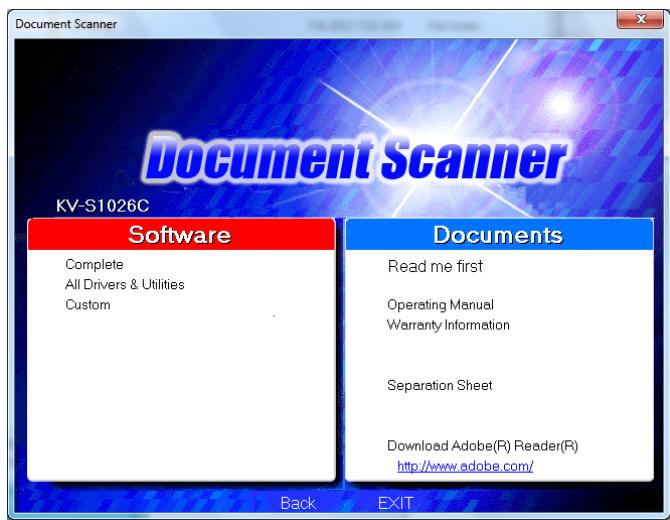670x520 pixels.
Task: Follow the http://www.adobe.com/ hyperlink
Action: (x=465, y=466)
